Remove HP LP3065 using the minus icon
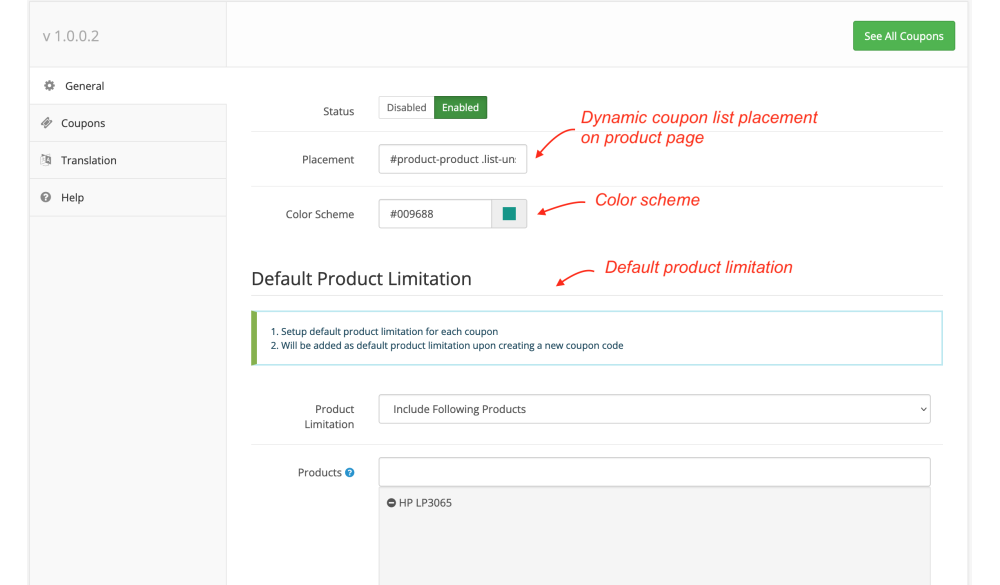 point(391,503)
